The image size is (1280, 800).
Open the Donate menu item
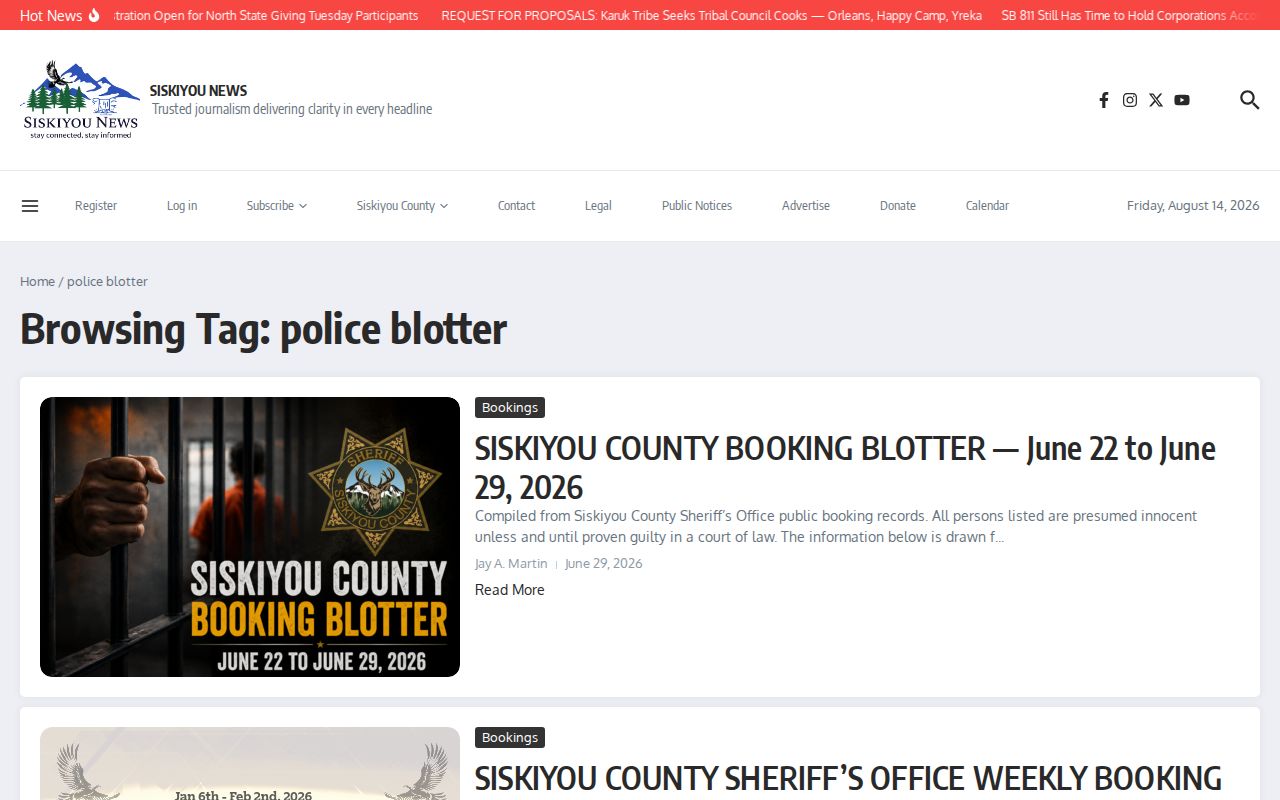898,206
